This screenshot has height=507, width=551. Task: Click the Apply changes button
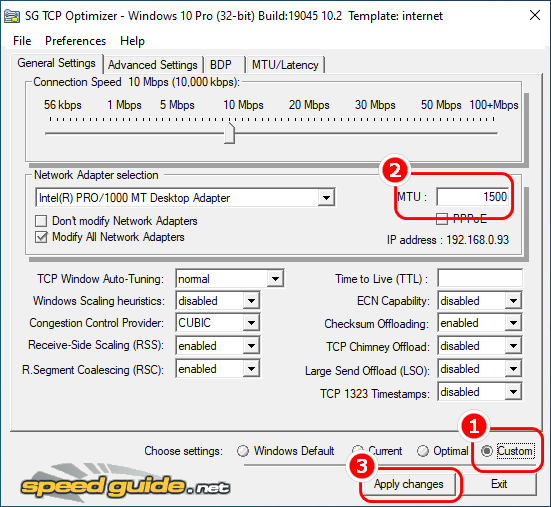[409, 484]
